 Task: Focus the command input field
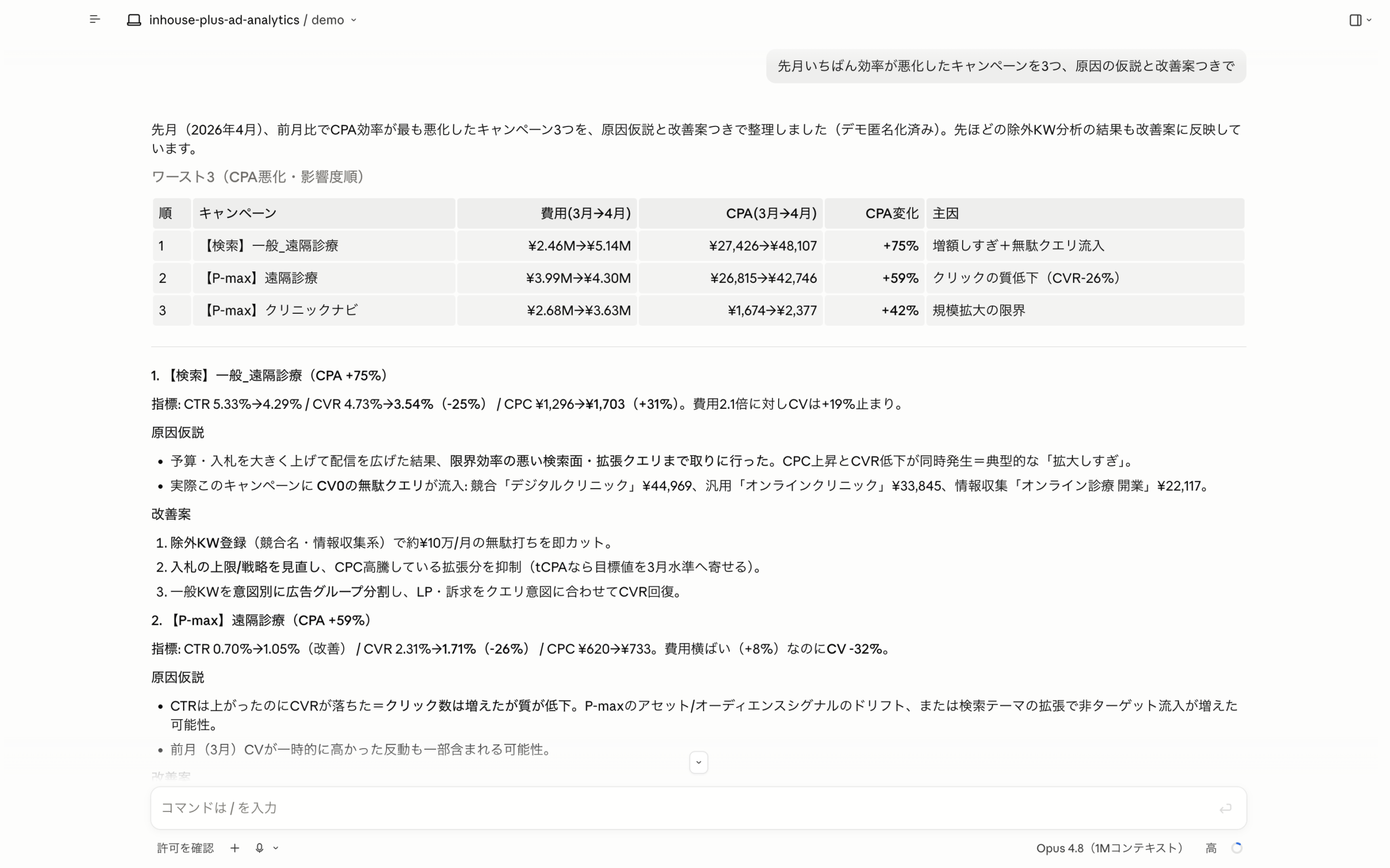[x=698, y=808]
